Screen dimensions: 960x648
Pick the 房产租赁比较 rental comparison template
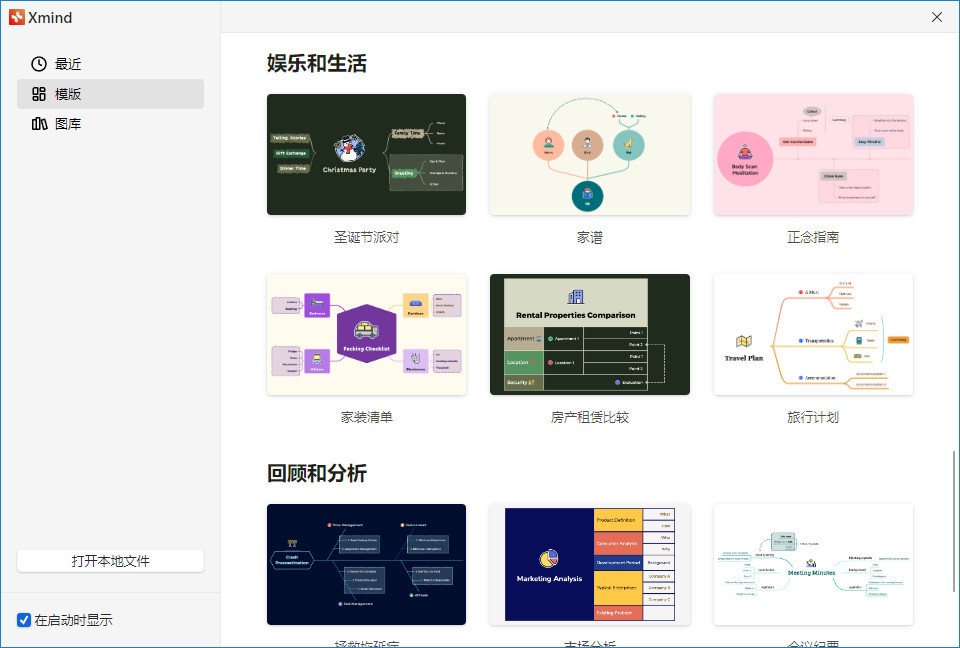coord(590,334)
